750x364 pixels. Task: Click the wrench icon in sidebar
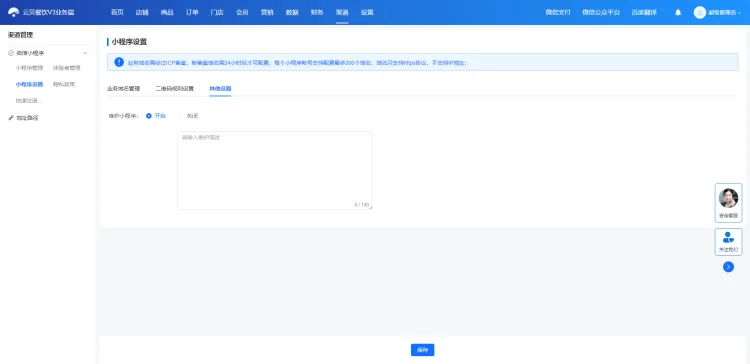click(x=11, y=118)
